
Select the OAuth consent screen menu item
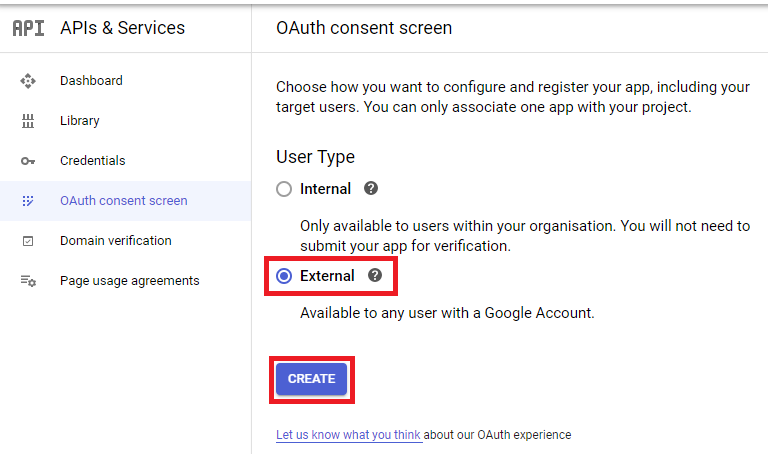point(123,201)
